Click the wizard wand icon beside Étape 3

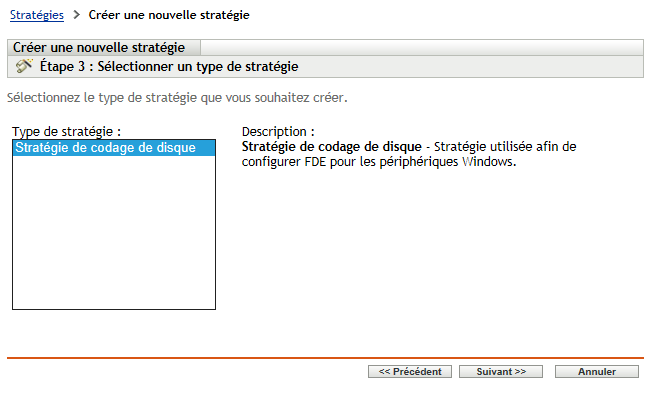(x=24, y=66)
